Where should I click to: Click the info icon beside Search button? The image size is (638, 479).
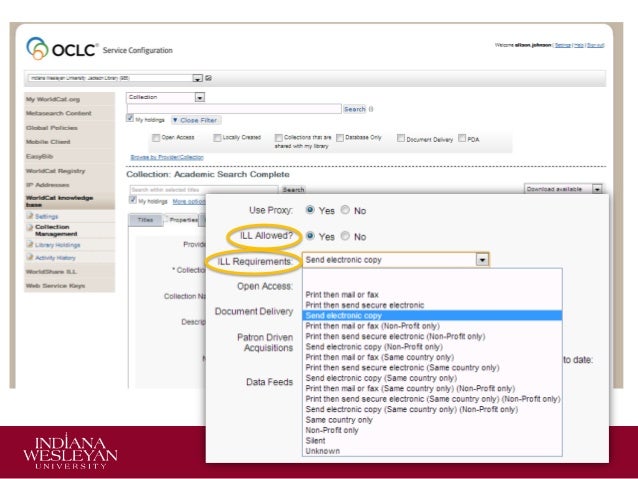pyautogui.click(x=371, y=109)
